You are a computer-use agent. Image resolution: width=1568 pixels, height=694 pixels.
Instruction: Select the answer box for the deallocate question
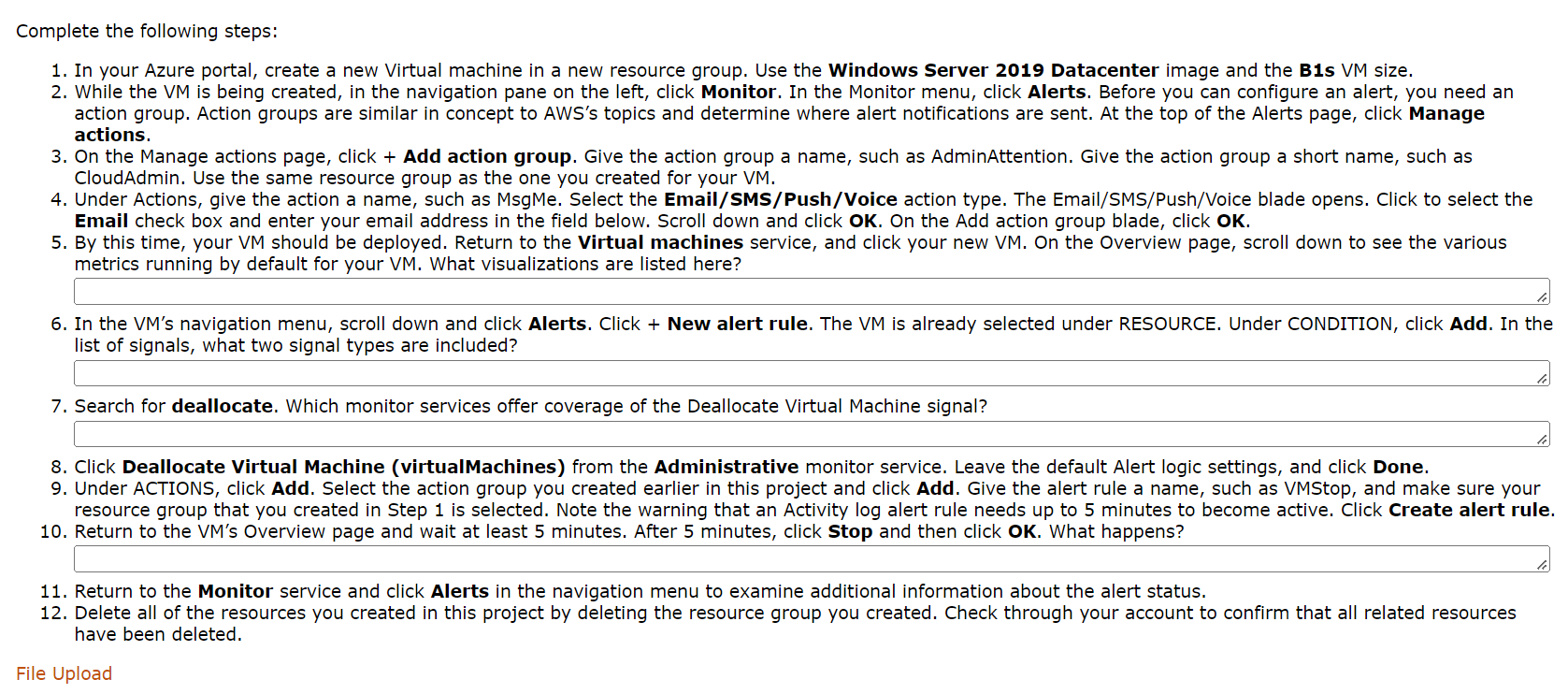pos(812,434)
